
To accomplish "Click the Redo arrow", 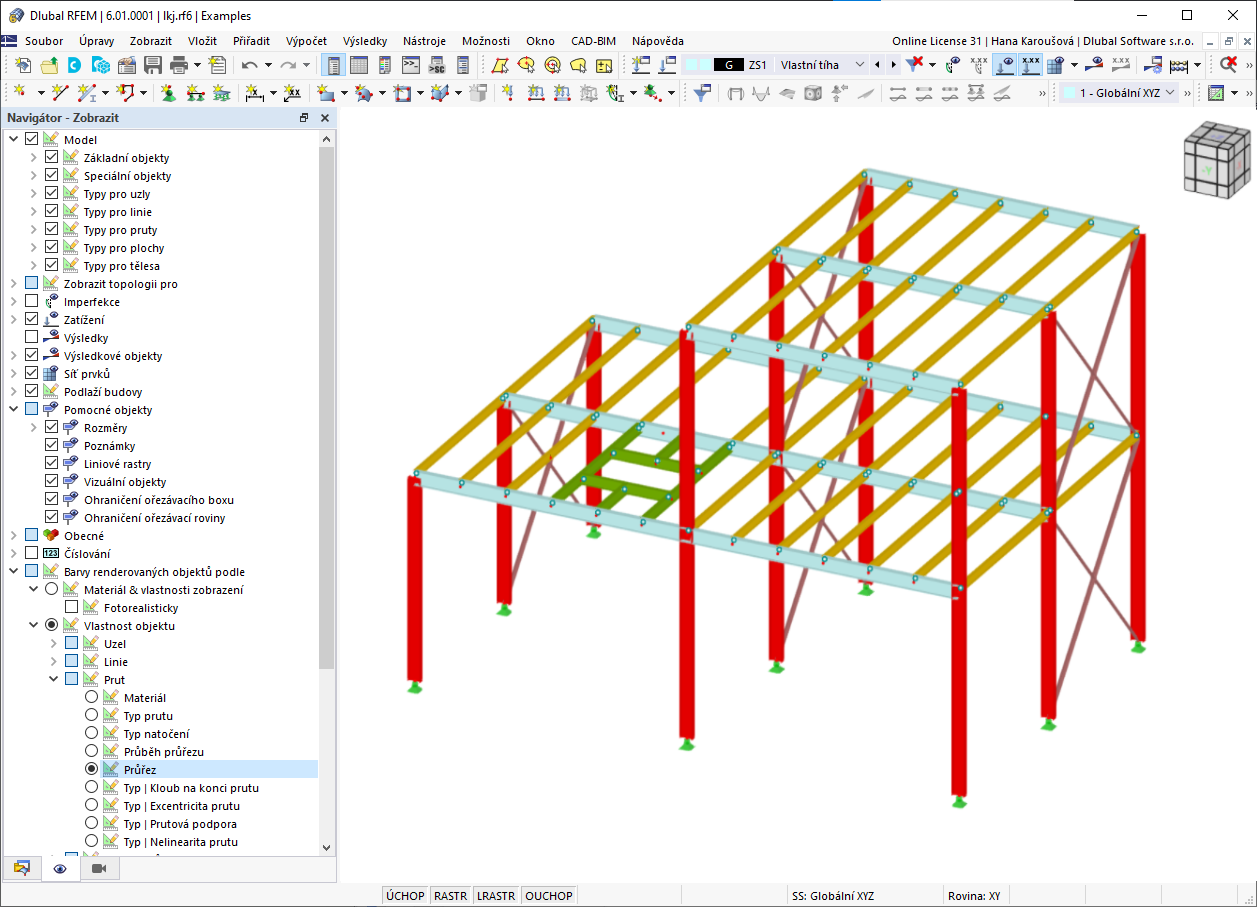I will pos(288,65).
